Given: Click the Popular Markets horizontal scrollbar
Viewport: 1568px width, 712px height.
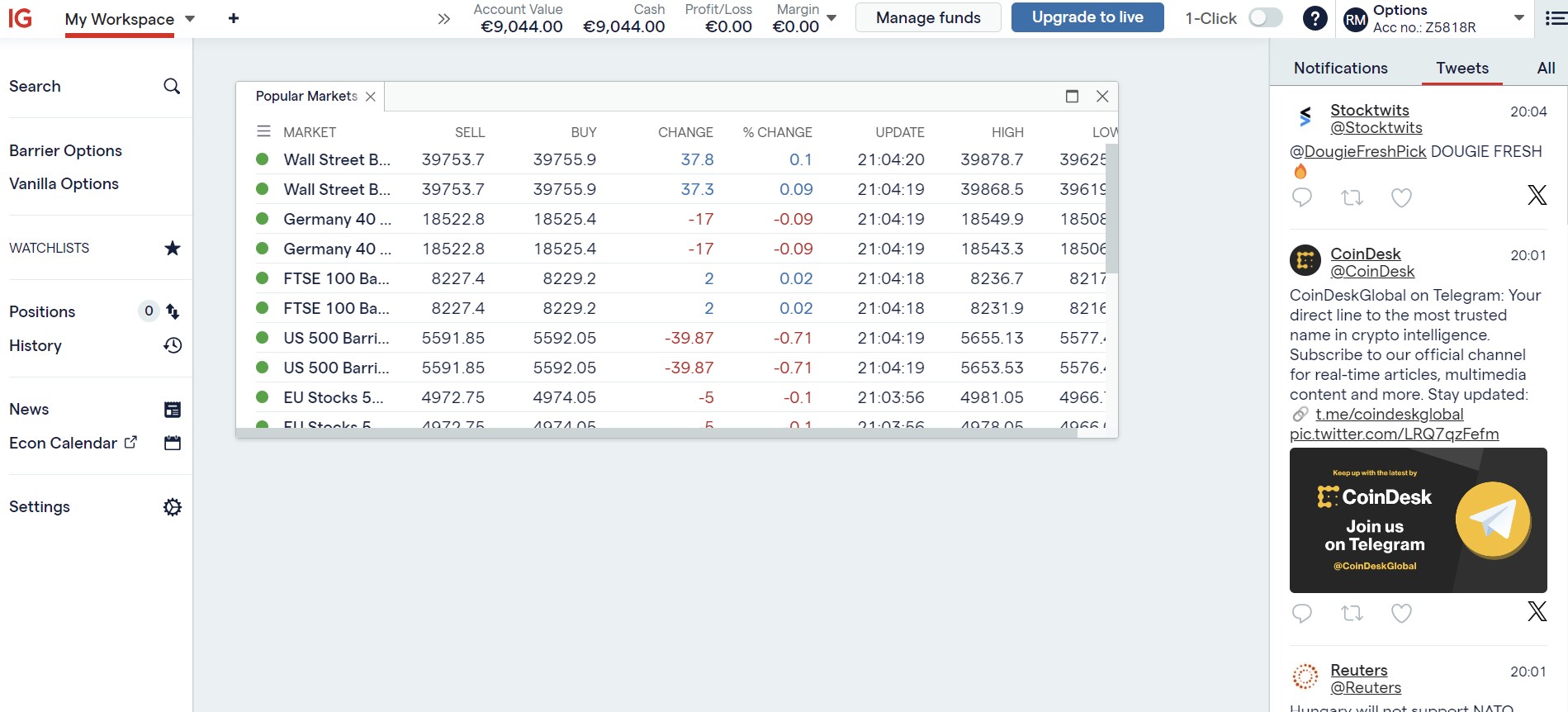Looking at the screenshot, I should click(x=656, y=433).
